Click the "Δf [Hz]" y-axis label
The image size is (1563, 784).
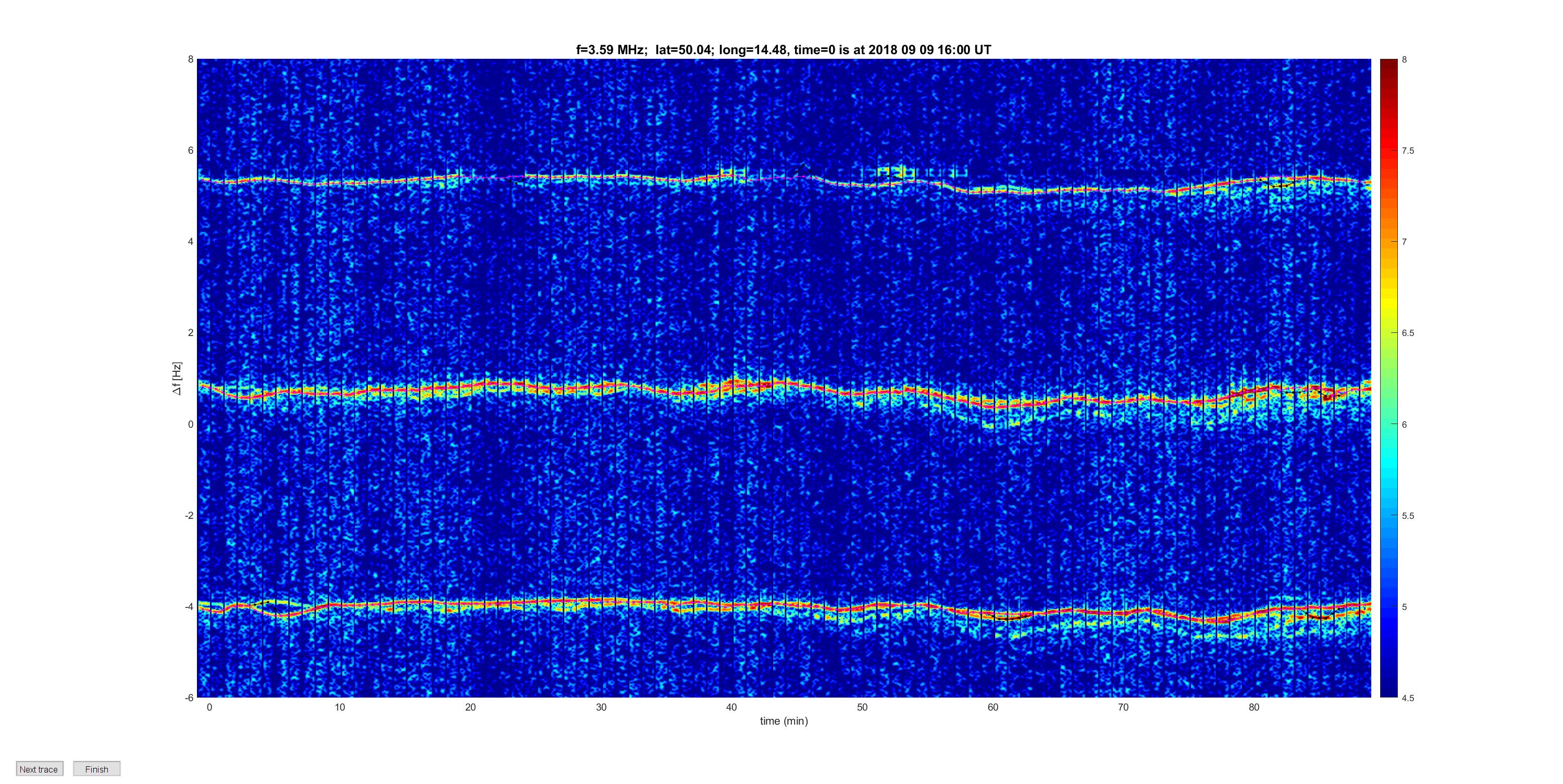tap(177, 378)
